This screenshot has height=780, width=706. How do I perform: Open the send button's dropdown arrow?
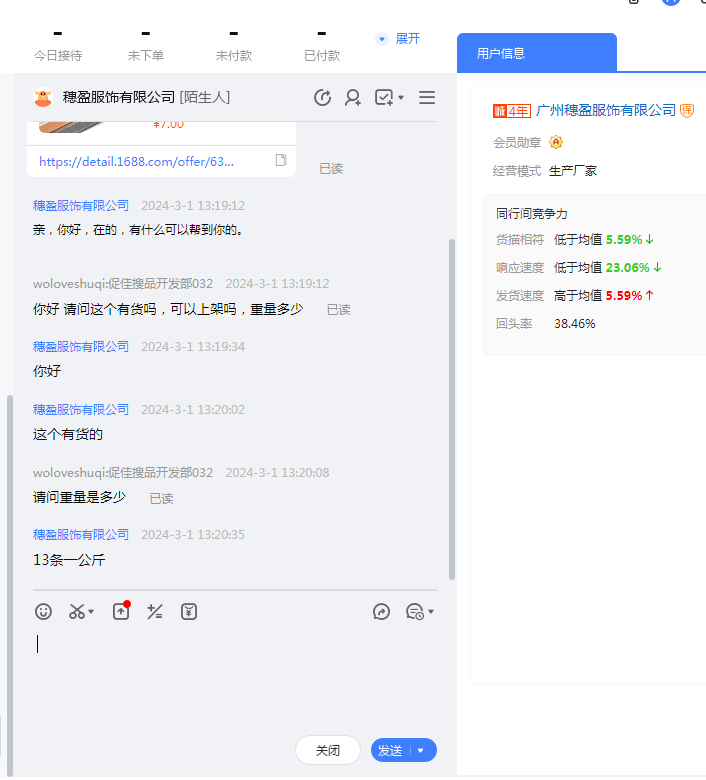421,750
